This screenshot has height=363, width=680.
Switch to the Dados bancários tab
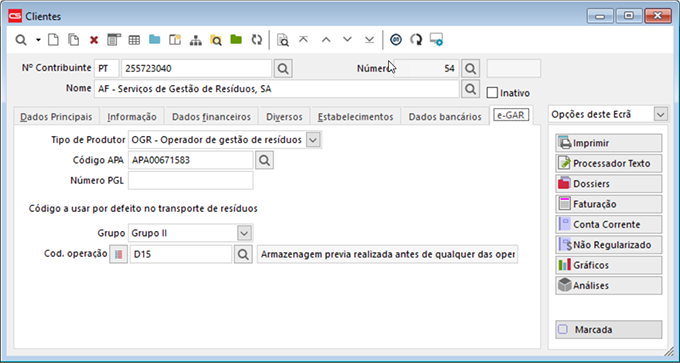click(x=445, y=117)
